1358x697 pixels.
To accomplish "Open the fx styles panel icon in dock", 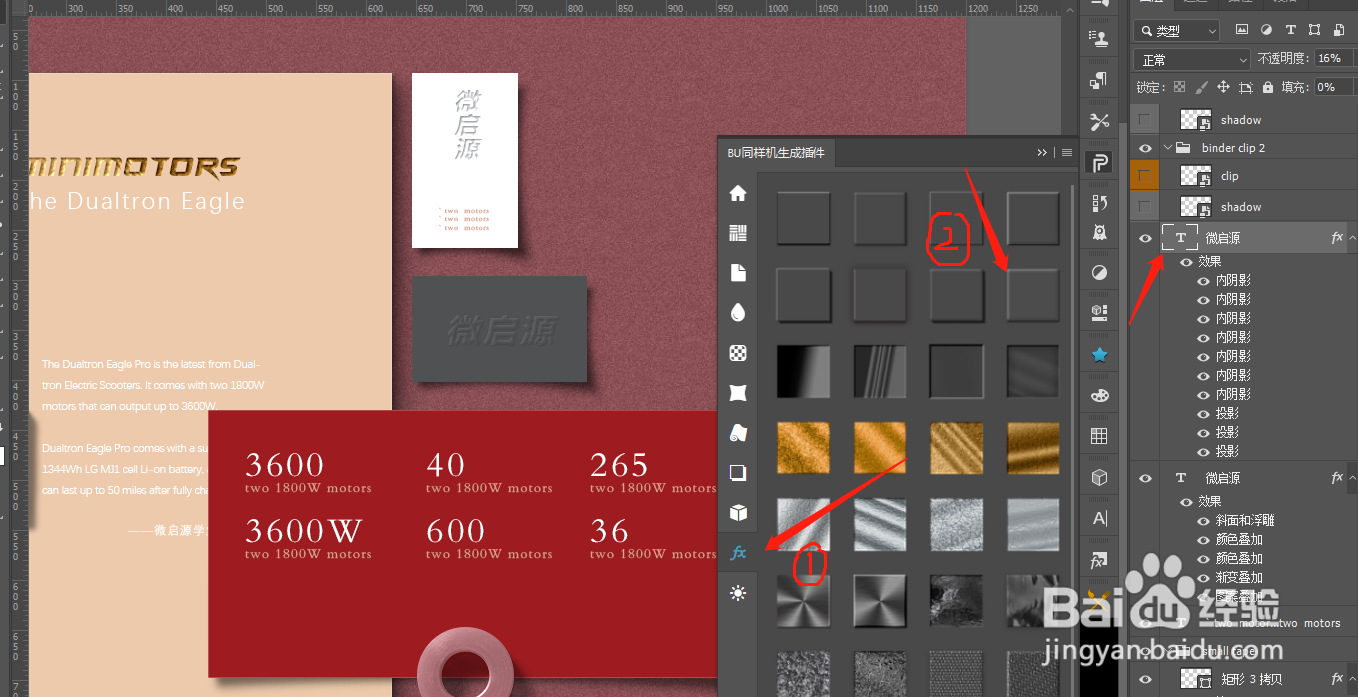I will 1100,561.
